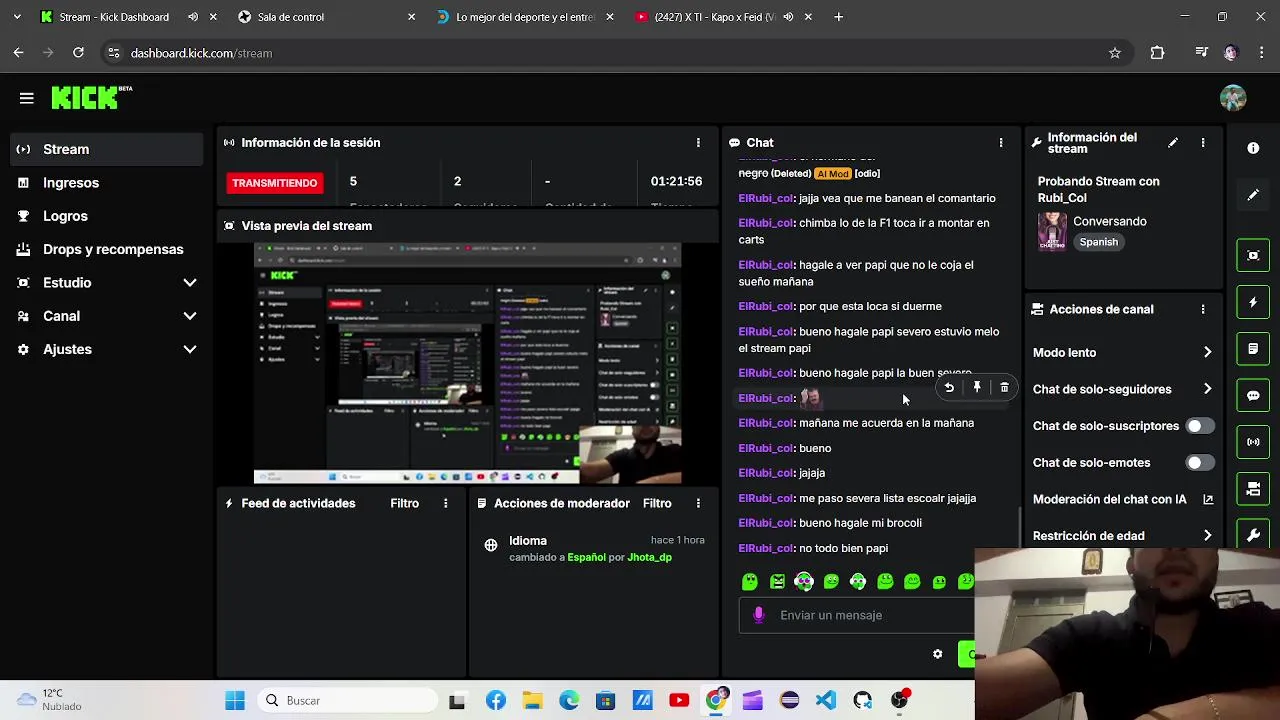Mute the YouTube Kapo x Feid tab audio
The height and width of the screenshot is (720, 1280).
coord(788,17)
